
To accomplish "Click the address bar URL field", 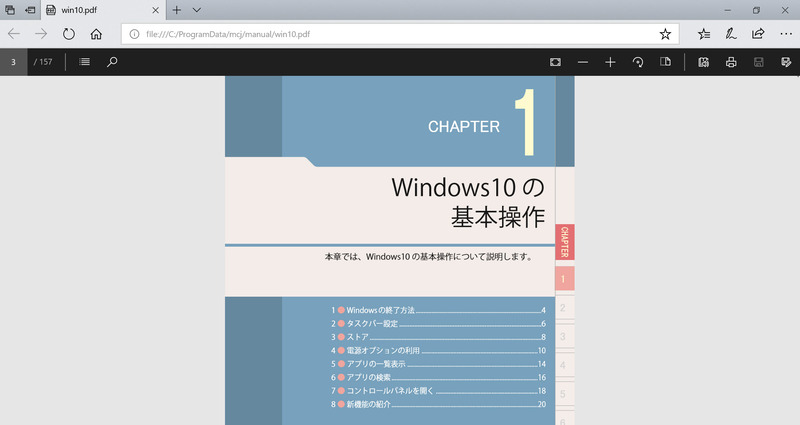I will (400, 34).
